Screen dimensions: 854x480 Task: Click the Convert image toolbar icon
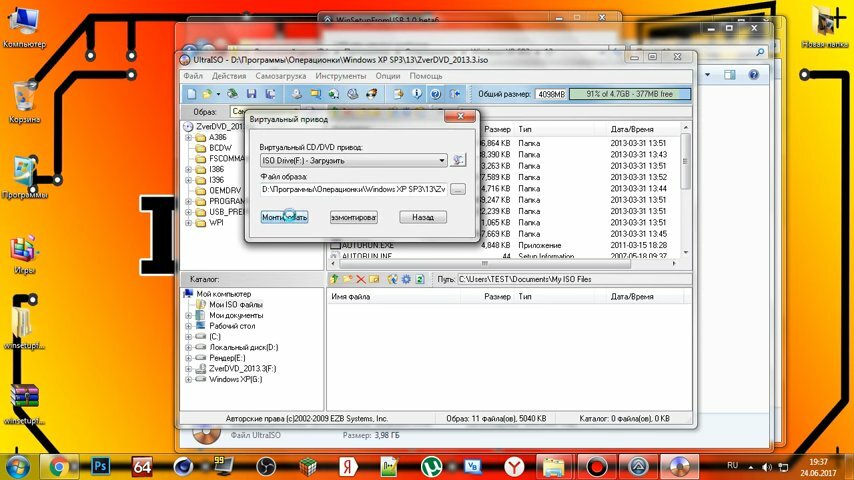[333, 94]
